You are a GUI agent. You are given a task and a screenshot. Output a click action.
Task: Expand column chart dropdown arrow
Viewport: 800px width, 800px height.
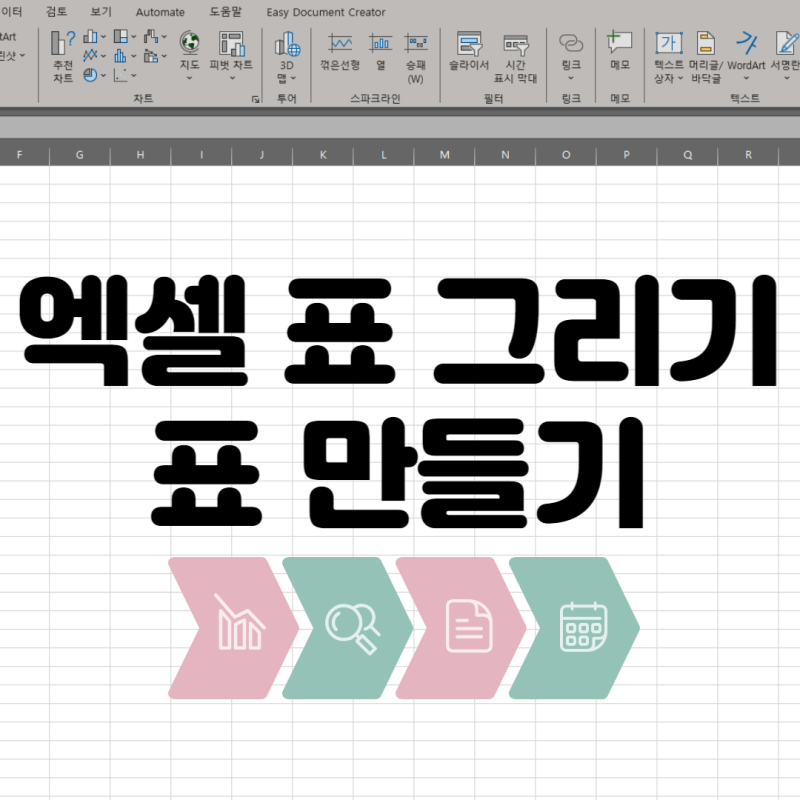point(103,37)
